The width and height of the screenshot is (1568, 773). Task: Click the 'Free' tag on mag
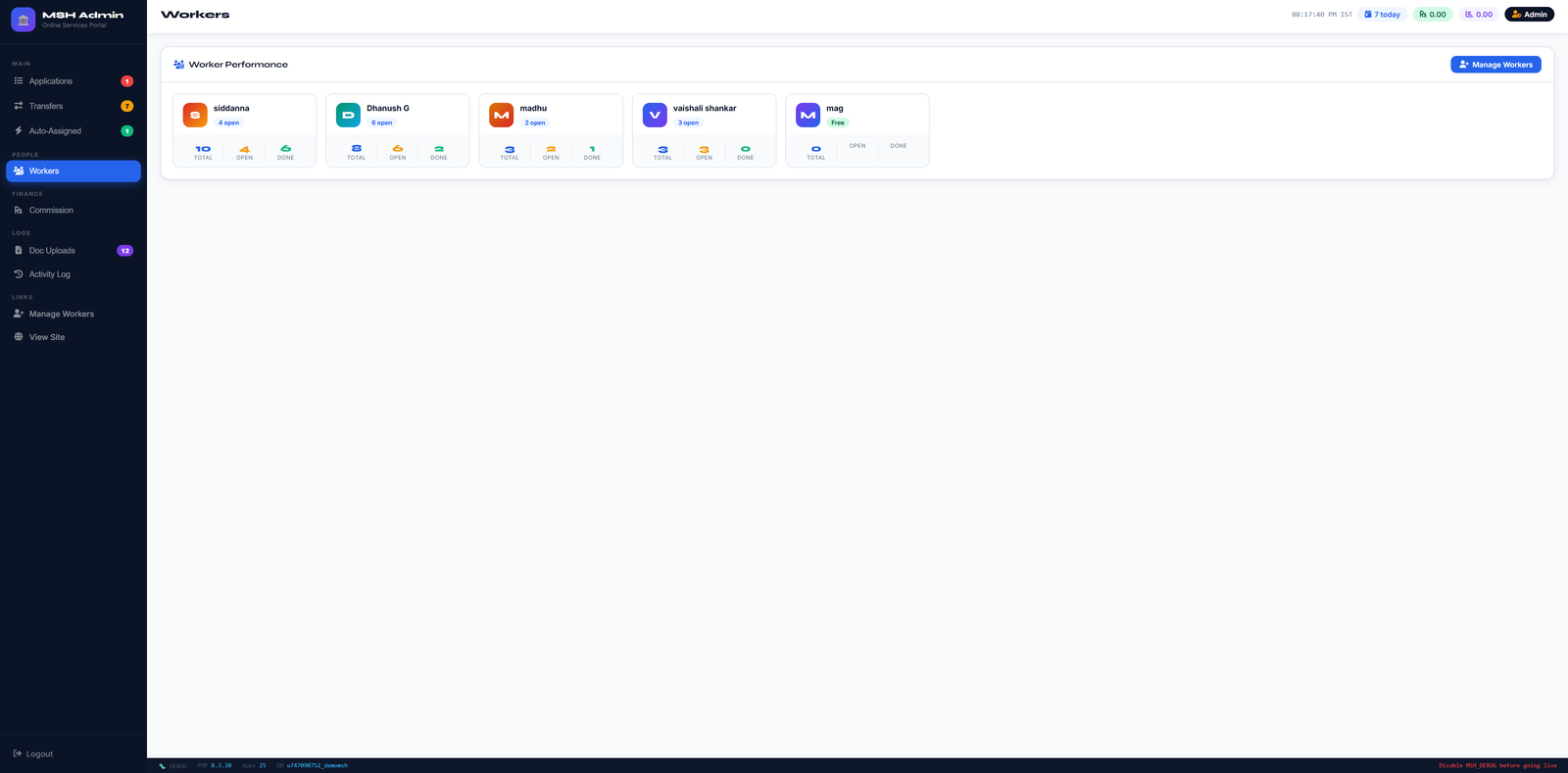(838, 122)
